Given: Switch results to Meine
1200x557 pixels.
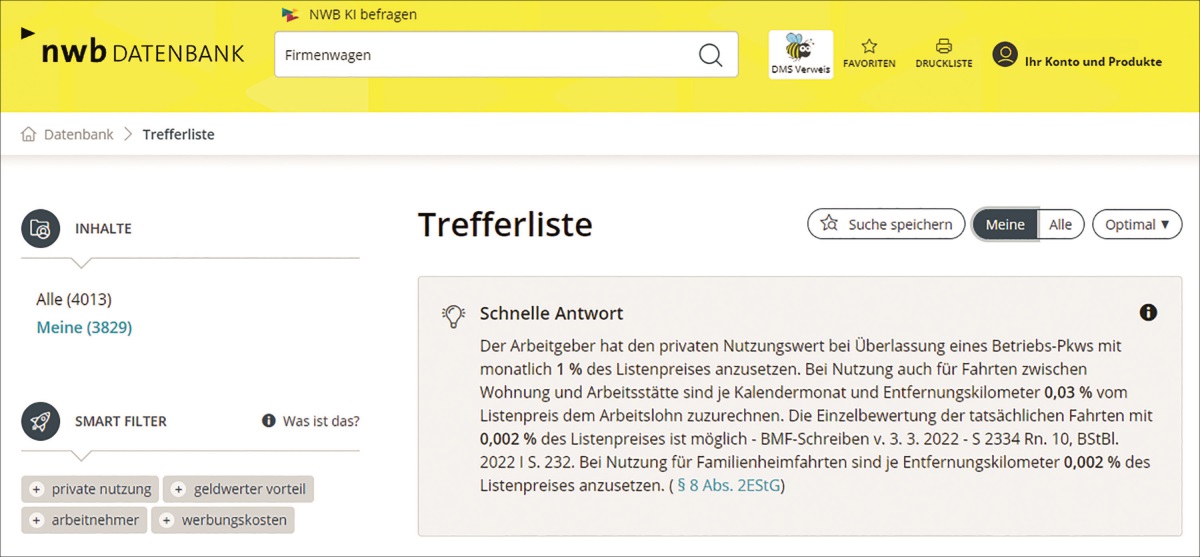Looking at the screenshot, I should 1005,225.
